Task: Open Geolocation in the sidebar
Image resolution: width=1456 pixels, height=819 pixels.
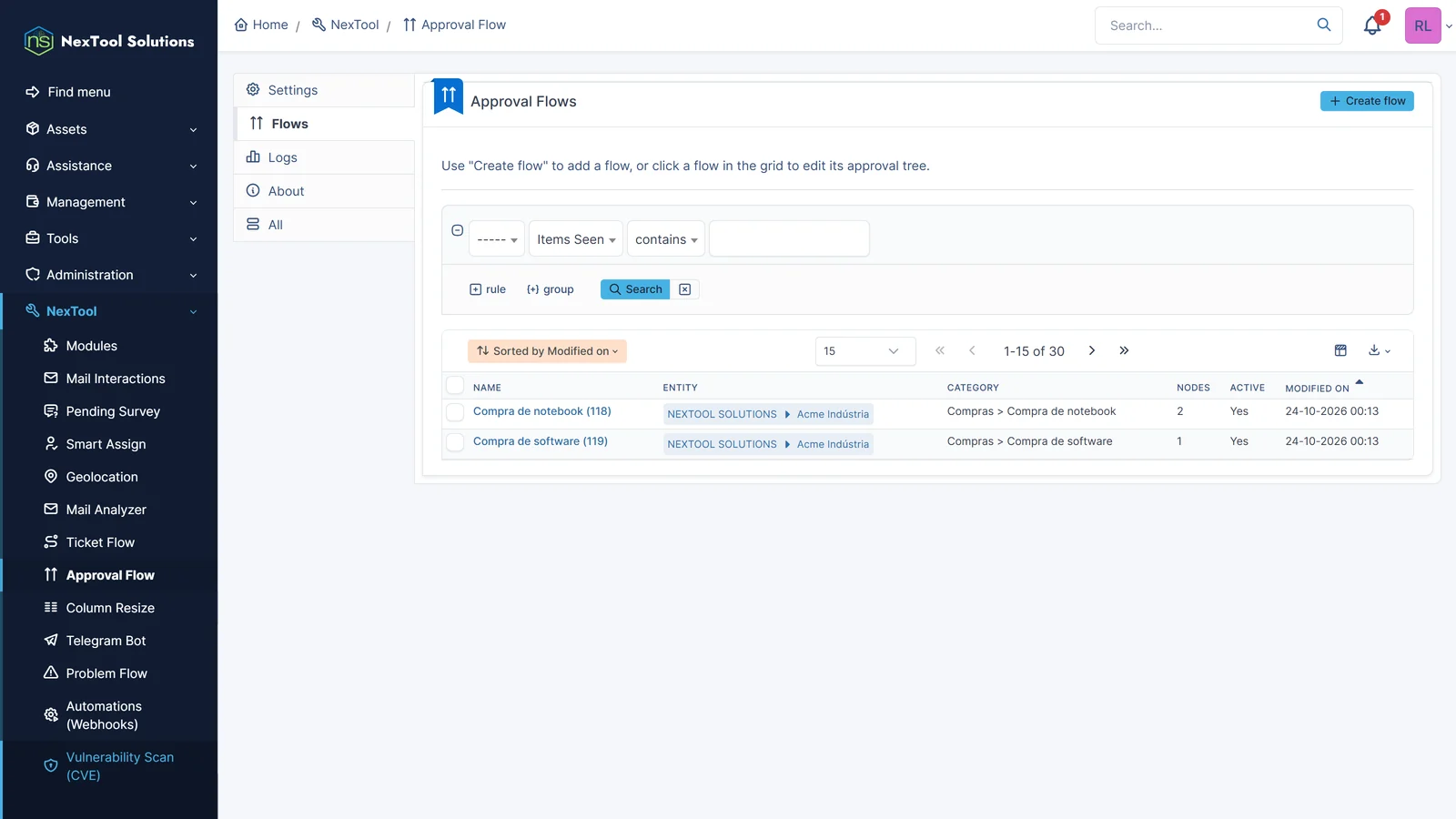Action: 102,477
